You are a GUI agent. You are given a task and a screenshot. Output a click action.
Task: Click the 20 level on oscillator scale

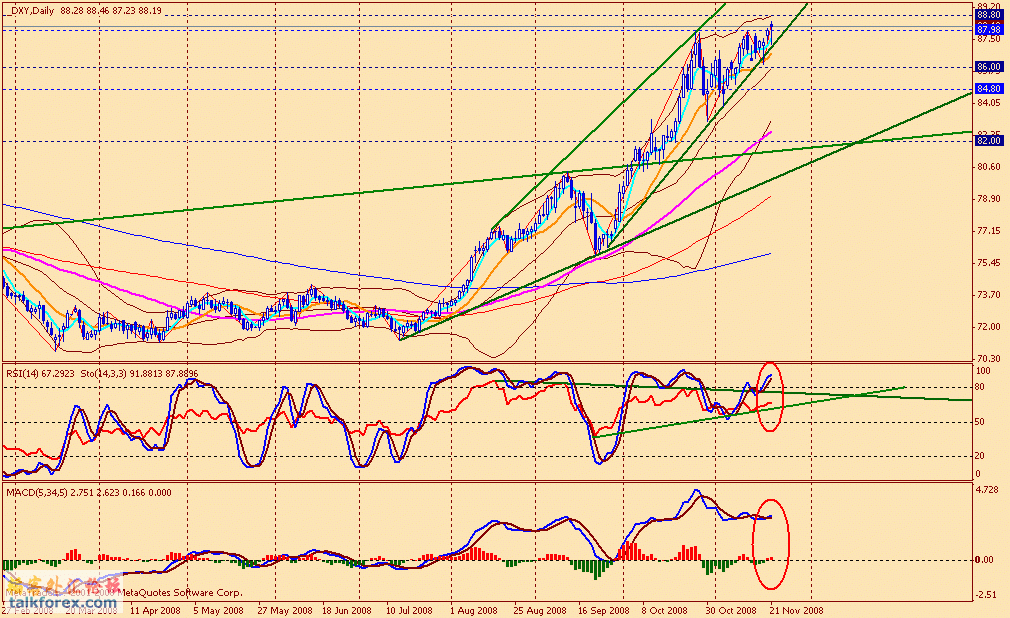coord(980,456)
